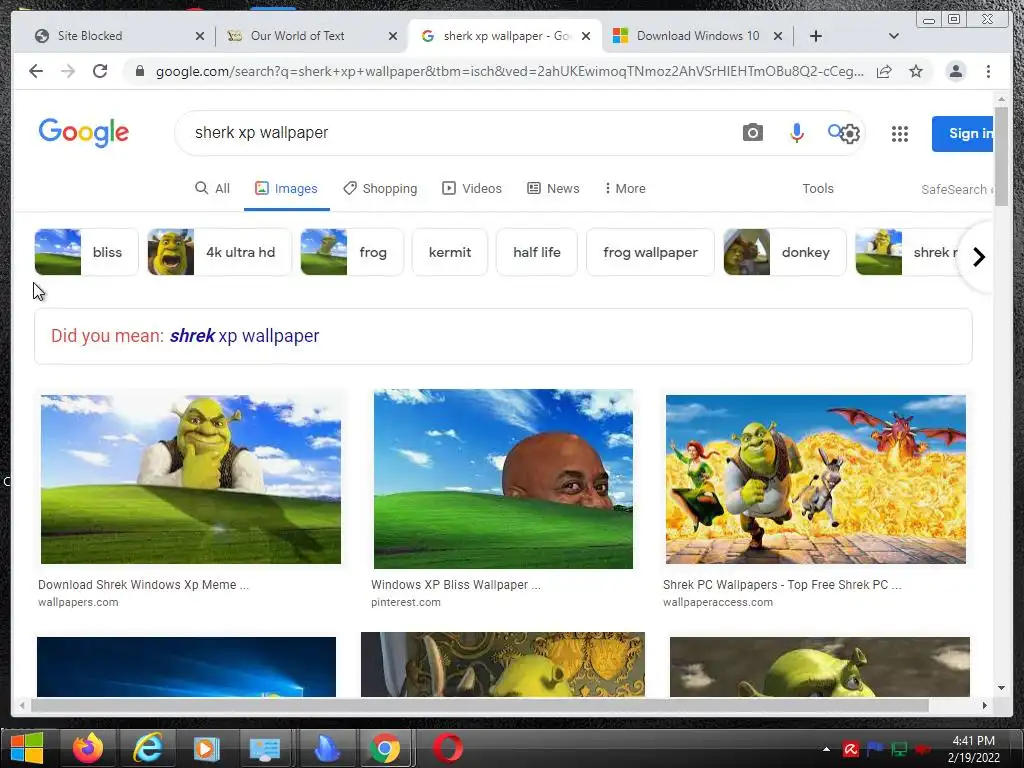Image resolution: width=1024 pixels, height=768 pixels.
Task: Open the Download Shrek Windows Xp Meme link
Action: (143, 584)
